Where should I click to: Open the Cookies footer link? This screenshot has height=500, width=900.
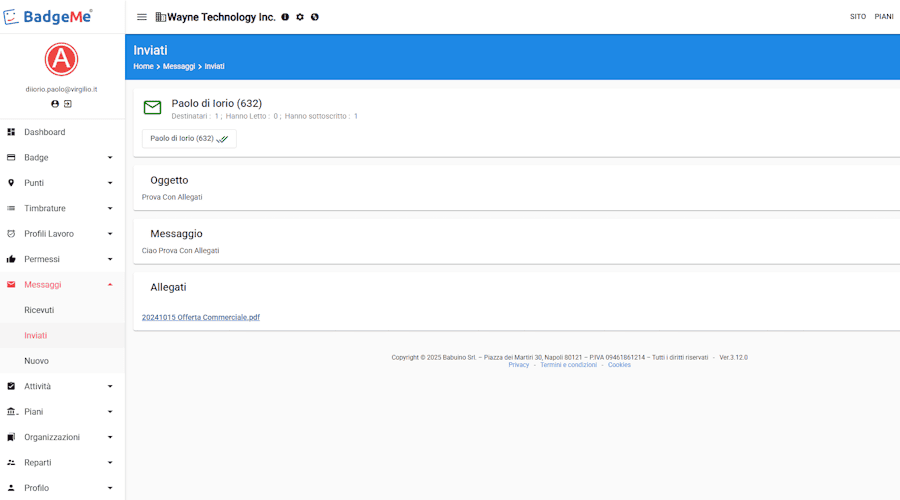tap(619, 365)
